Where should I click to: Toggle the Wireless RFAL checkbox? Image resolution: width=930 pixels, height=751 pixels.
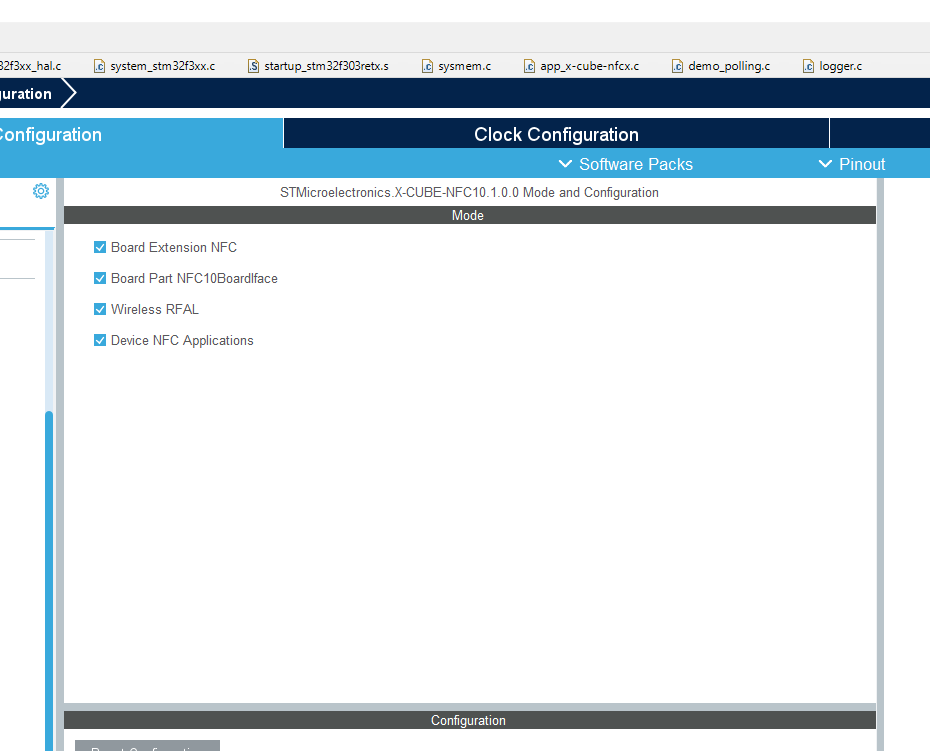[x=100, y=308]
